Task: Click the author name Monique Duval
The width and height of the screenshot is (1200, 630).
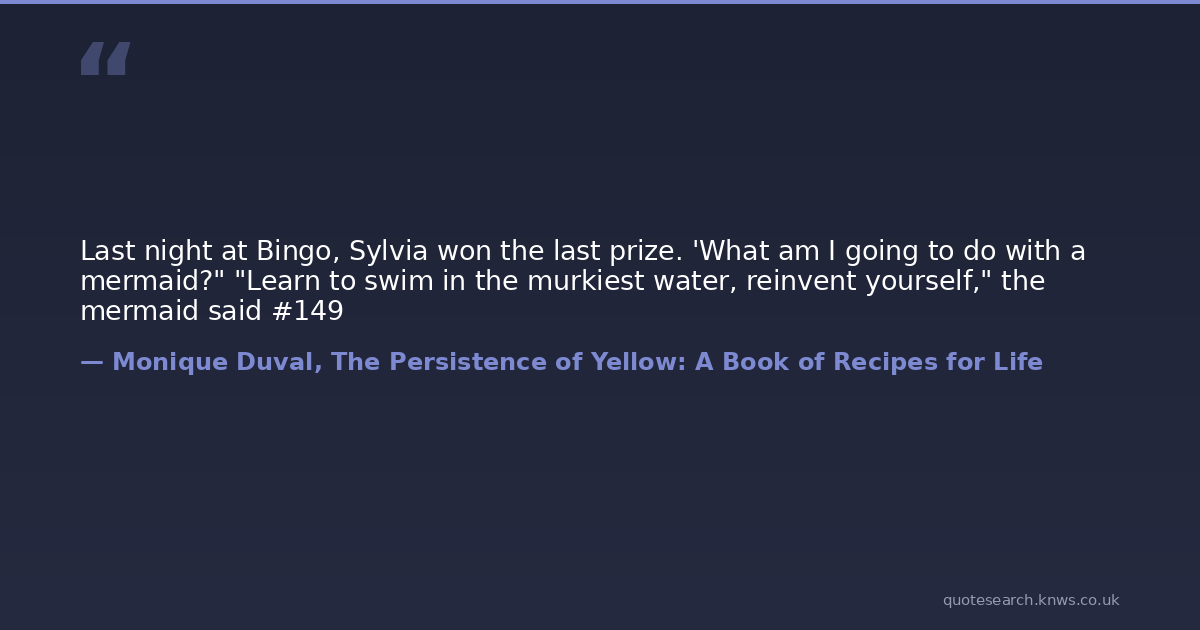Action: pyautogui.click(x=216, y=362)
